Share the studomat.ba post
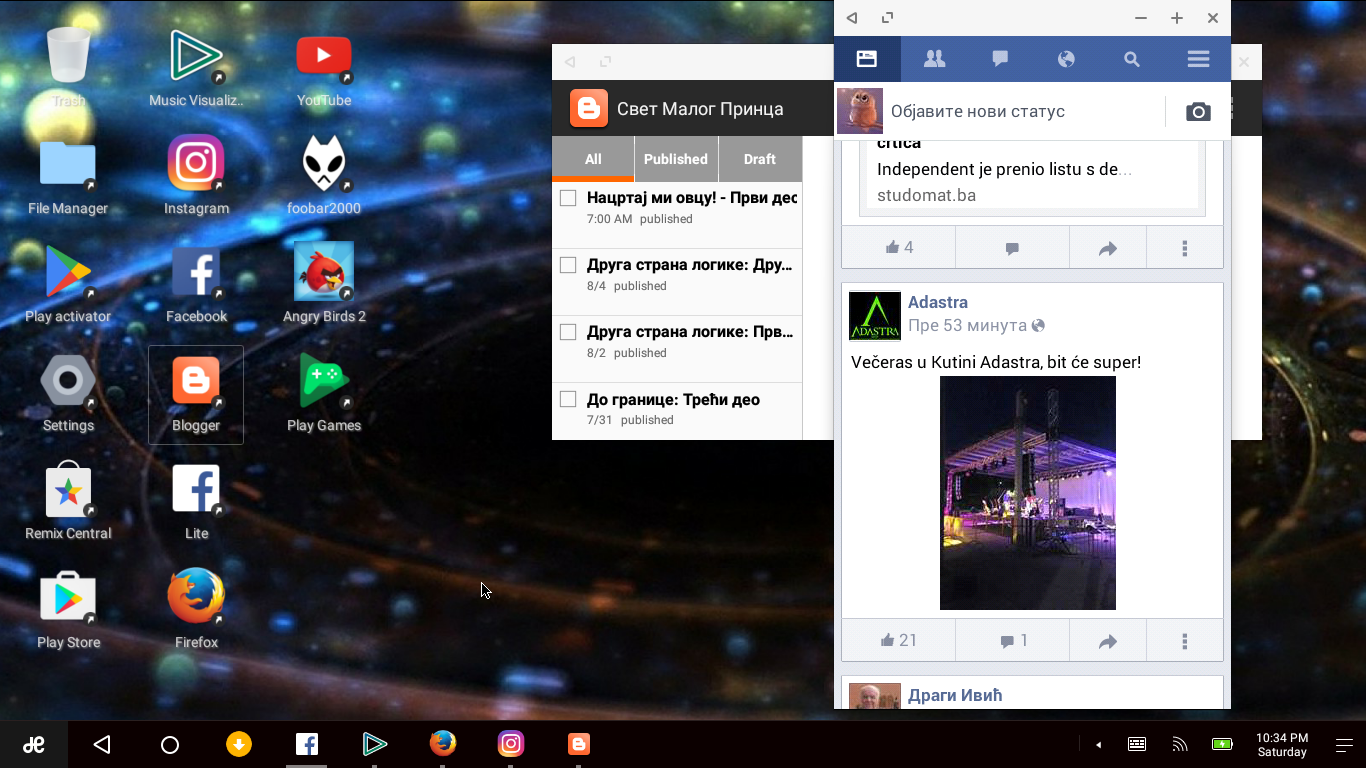Viewport: 1366px width, 768px height. [1107, 247]
